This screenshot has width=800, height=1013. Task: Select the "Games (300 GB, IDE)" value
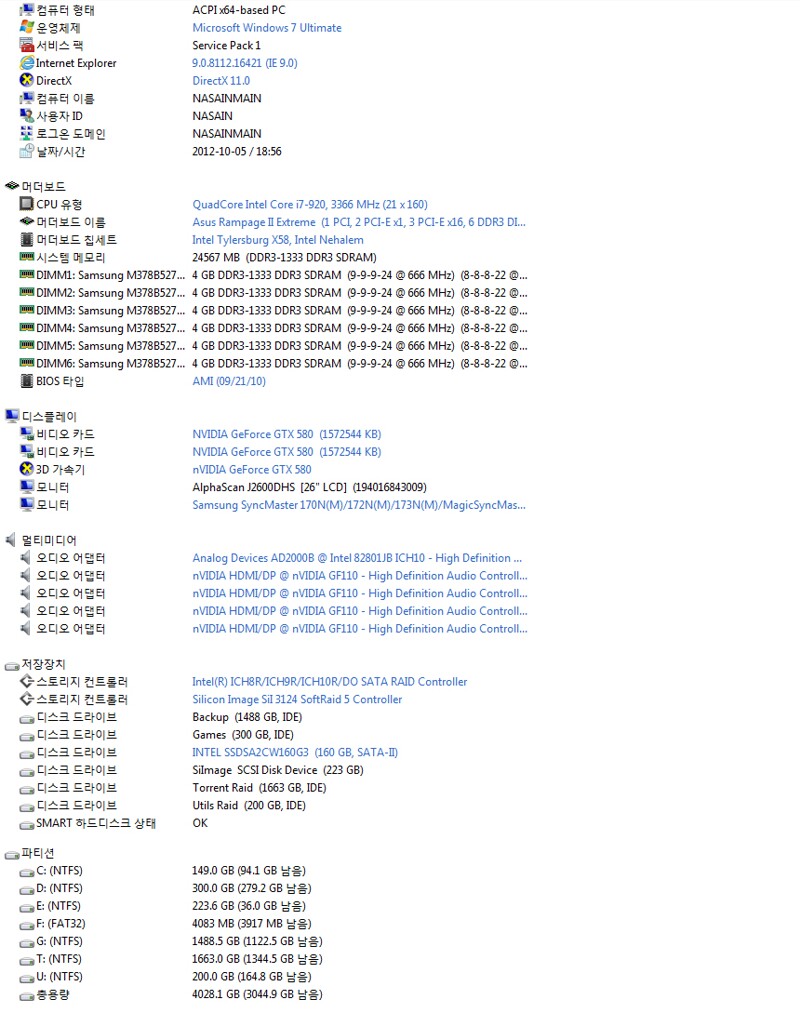point(243,735)
